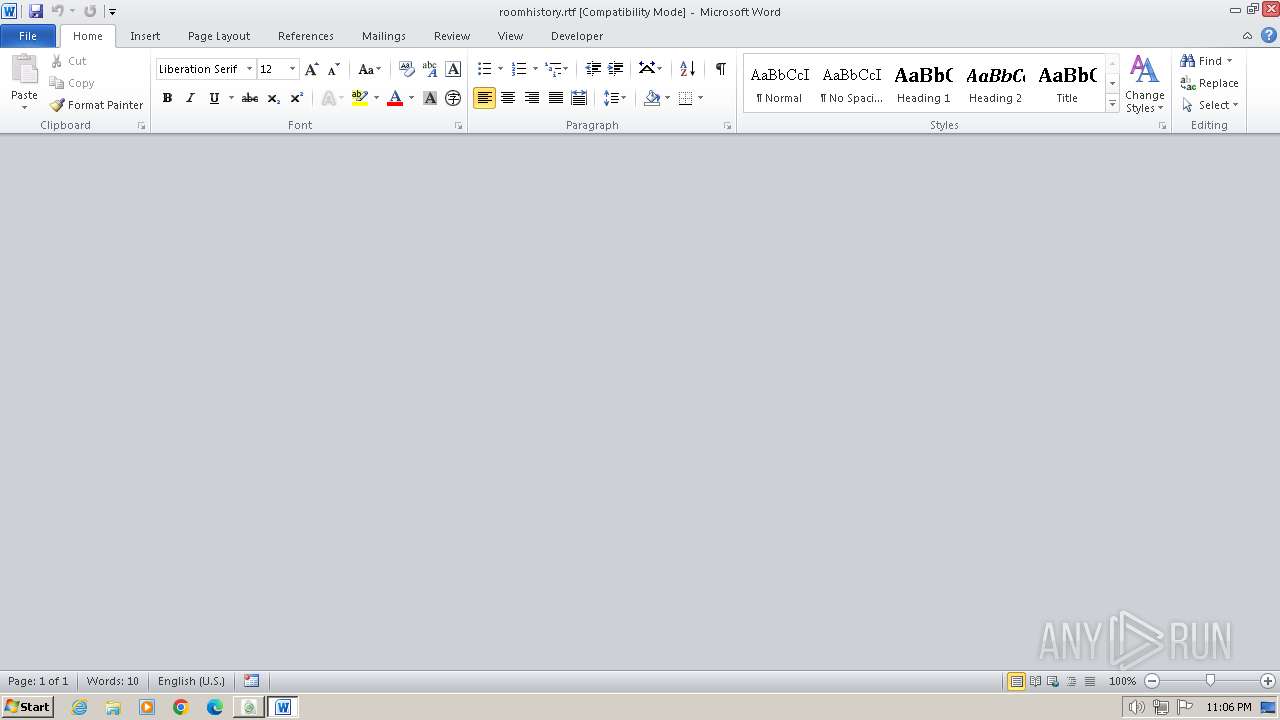The height and width of the screenshot is (720, 1280).
Task: Apply the Heading 1 style
Action: click(x=923, y=83)
